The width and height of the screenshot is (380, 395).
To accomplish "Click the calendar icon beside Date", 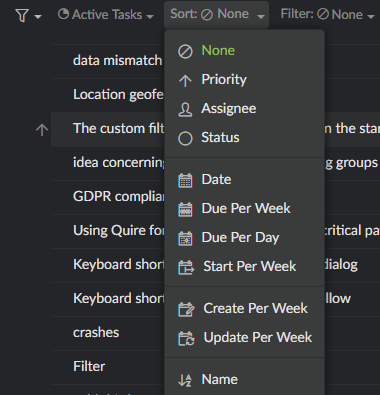I will 185,180.
